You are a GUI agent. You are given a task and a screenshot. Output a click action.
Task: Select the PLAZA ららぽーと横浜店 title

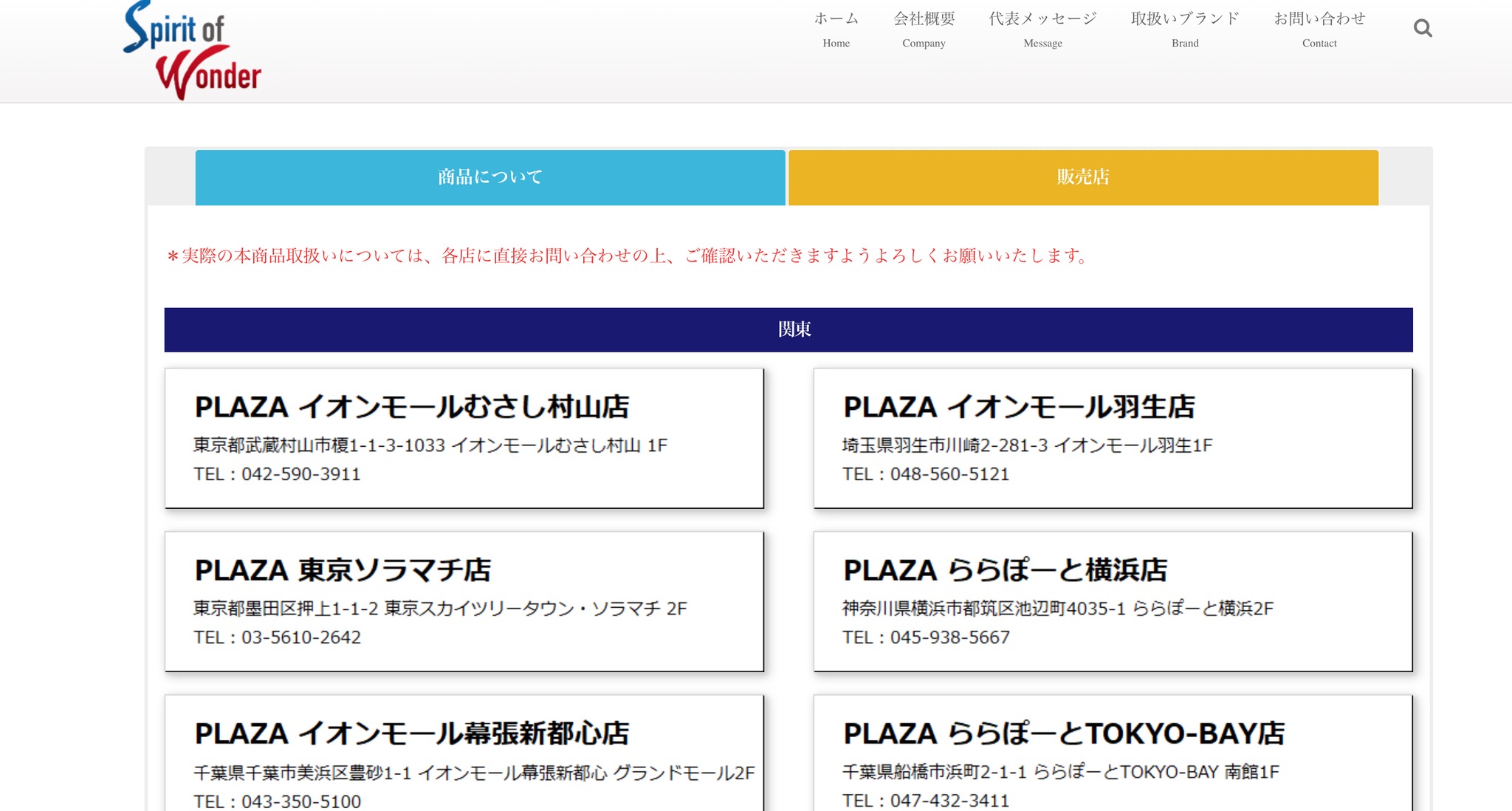[1005, 570]
